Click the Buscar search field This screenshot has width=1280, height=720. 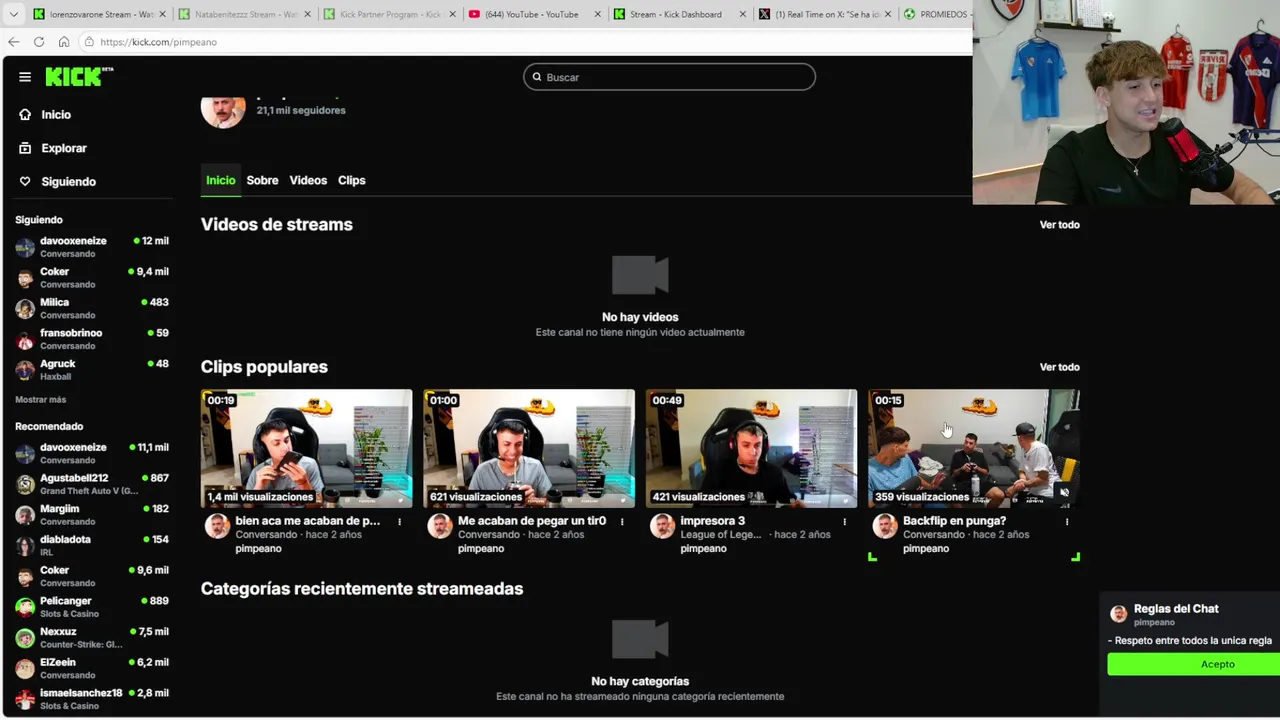669,77
